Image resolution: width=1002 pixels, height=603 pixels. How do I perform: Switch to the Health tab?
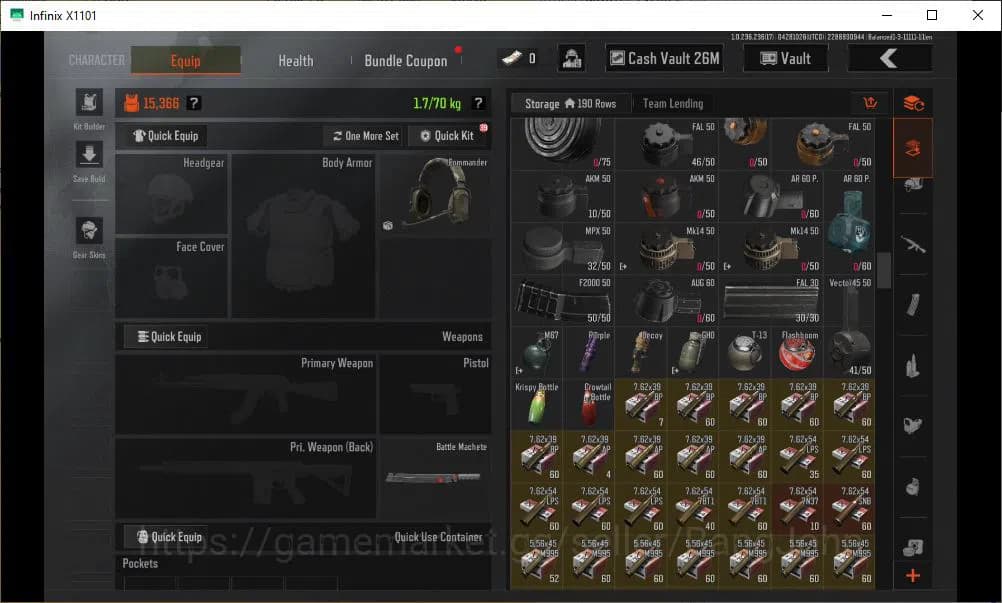click(295, 60)
